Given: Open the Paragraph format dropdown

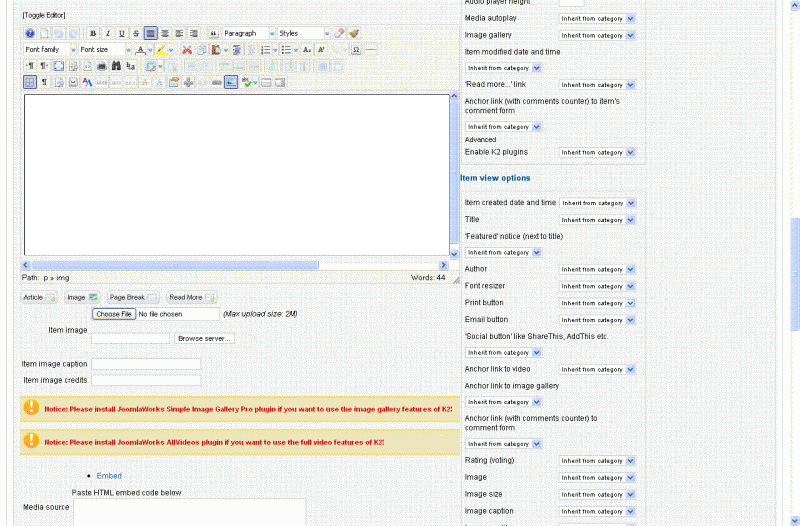Looking at the screenshot, I should coord(248,34).
